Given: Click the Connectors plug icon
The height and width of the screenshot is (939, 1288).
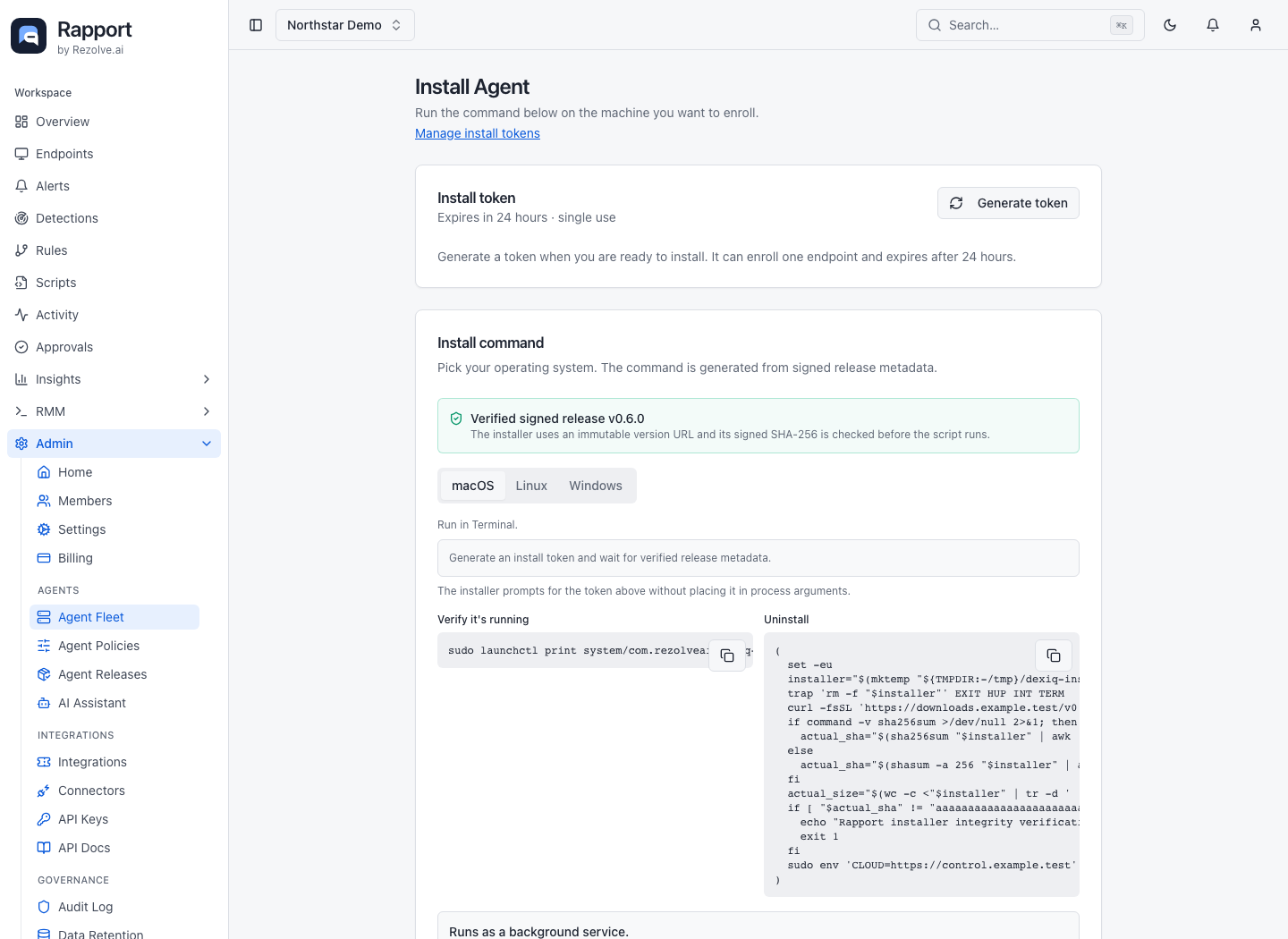Looking at the screenshot, I should coord(44,791).
